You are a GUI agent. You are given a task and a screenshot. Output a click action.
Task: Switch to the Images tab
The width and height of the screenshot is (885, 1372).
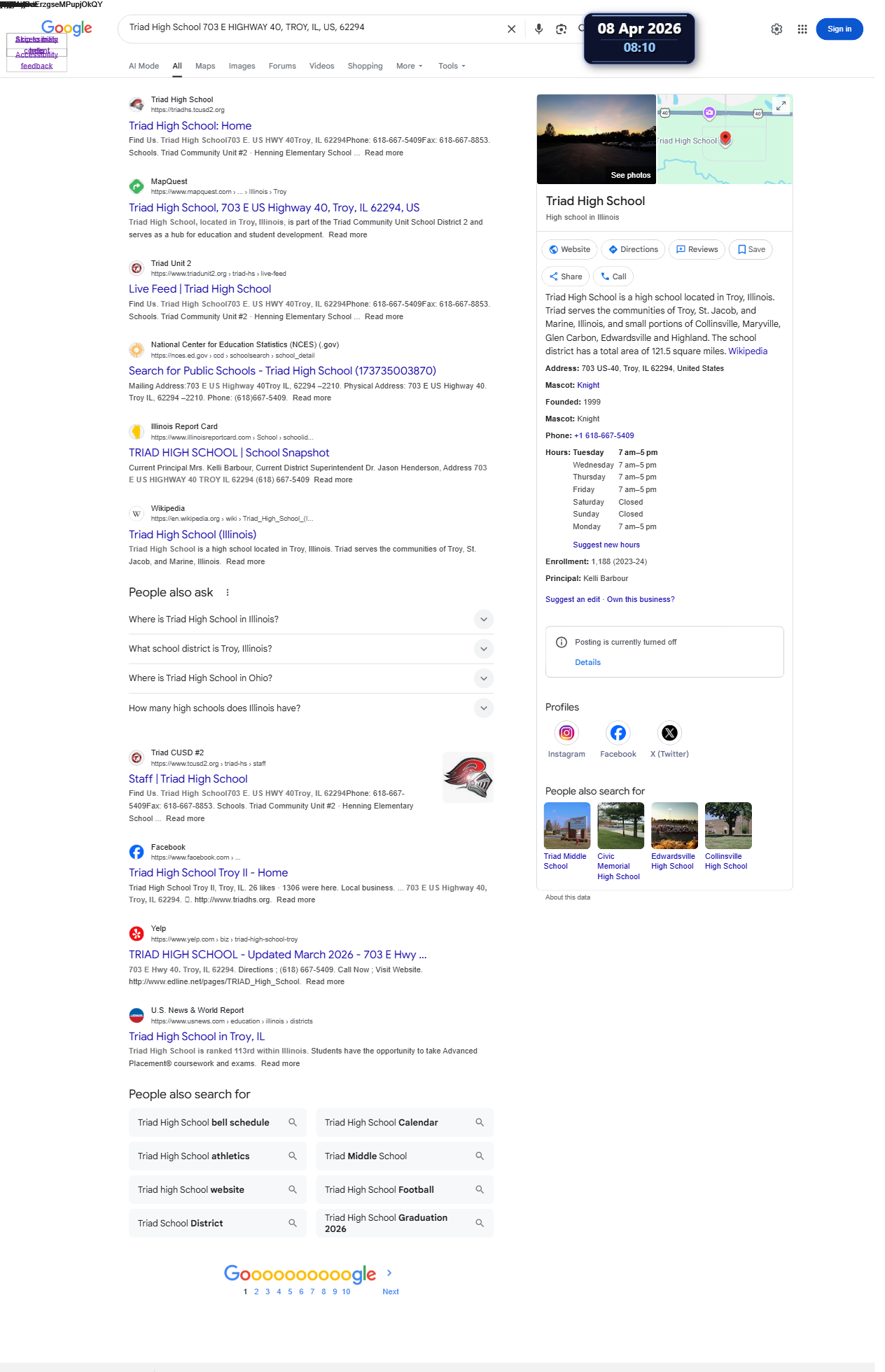tap(242, 66)
